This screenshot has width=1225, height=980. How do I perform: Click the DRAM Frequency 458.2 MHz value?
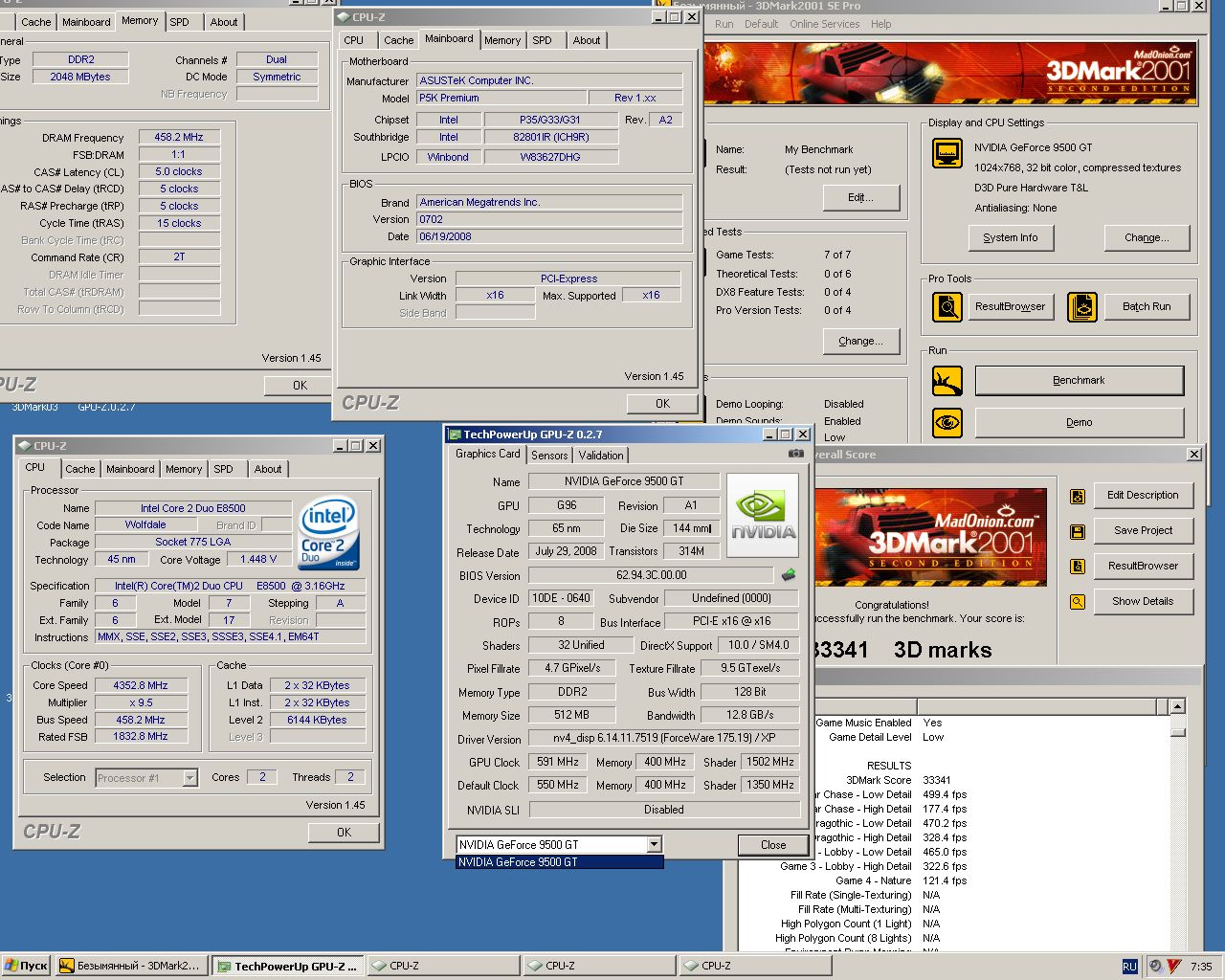(x=179, y=138)
